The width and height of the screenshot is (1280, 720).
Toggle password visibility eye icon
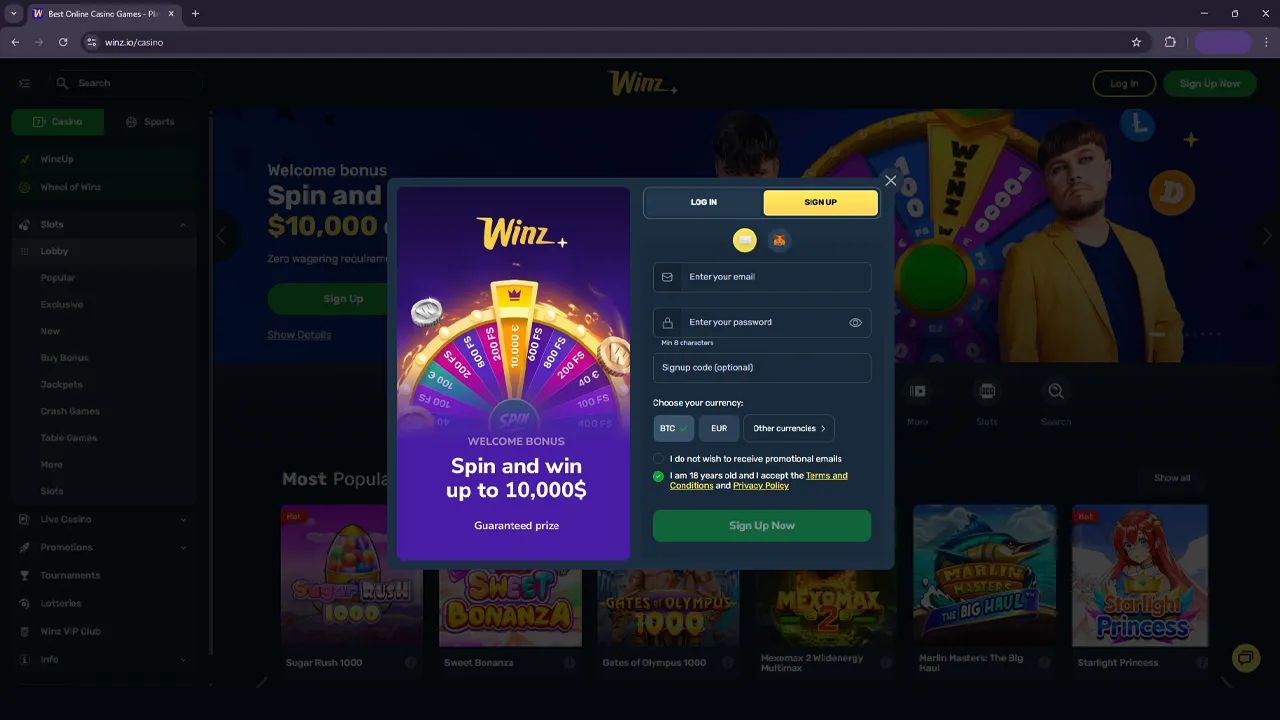855,323
